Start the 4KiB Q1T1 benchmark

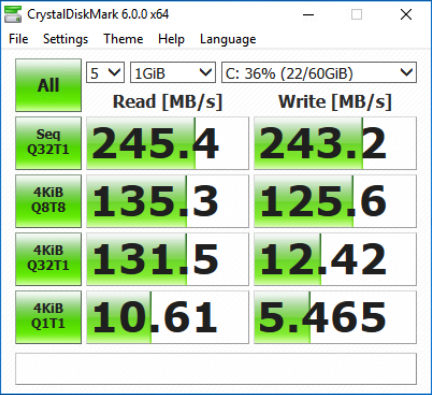(x=48, y=317)
